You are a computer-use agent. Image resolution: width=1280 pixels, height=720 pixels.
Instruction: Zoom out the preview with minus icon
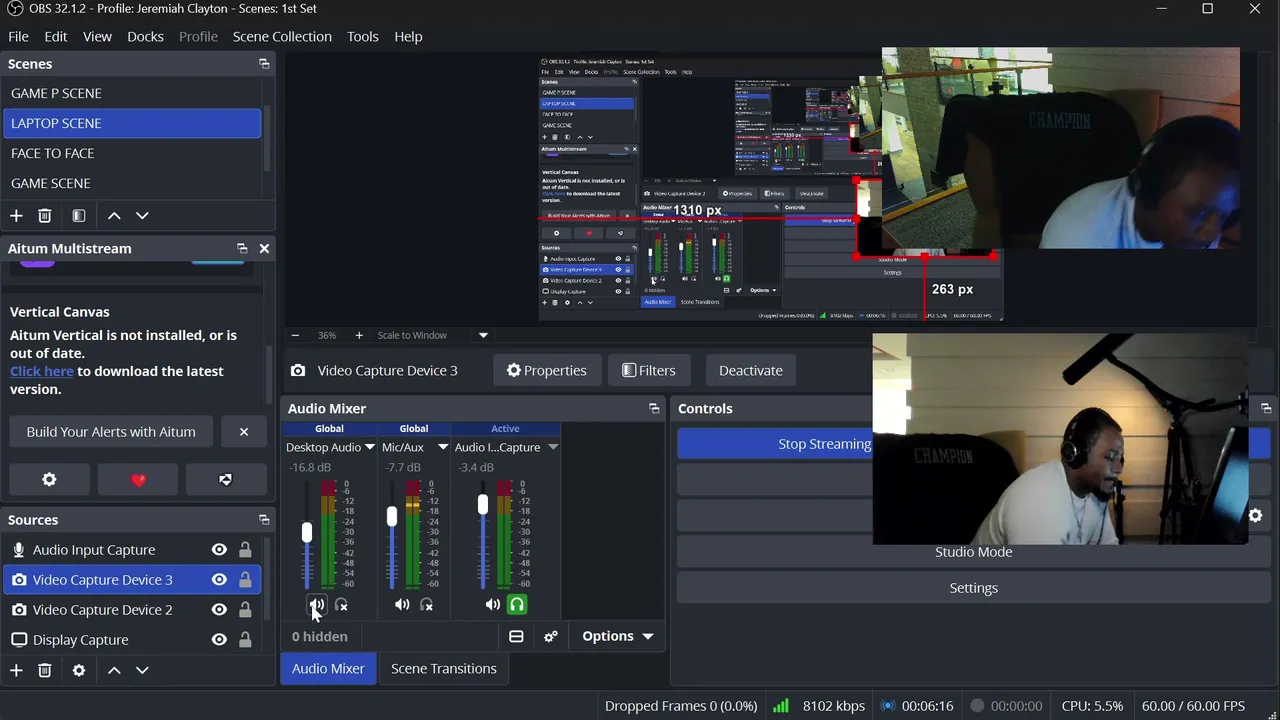point(295,335)
